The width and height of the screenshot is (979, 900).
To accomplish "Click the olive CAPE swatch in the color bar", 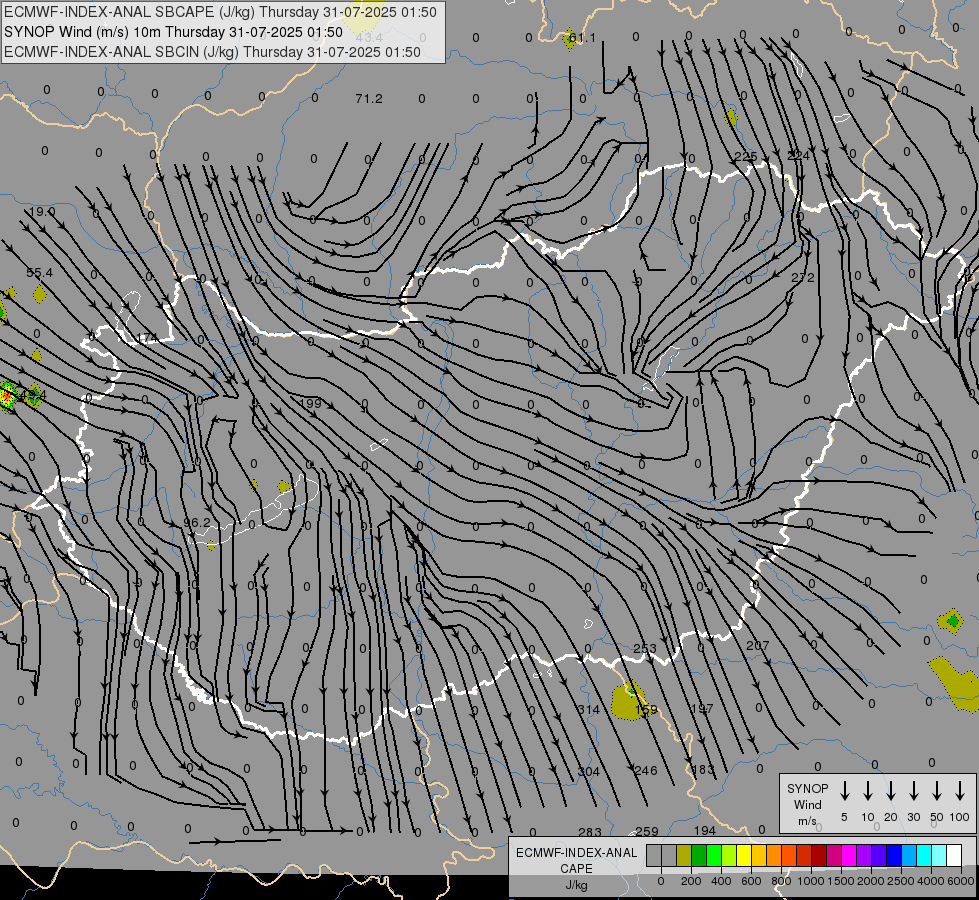I will pyautogui.click(x=684, y=856).
